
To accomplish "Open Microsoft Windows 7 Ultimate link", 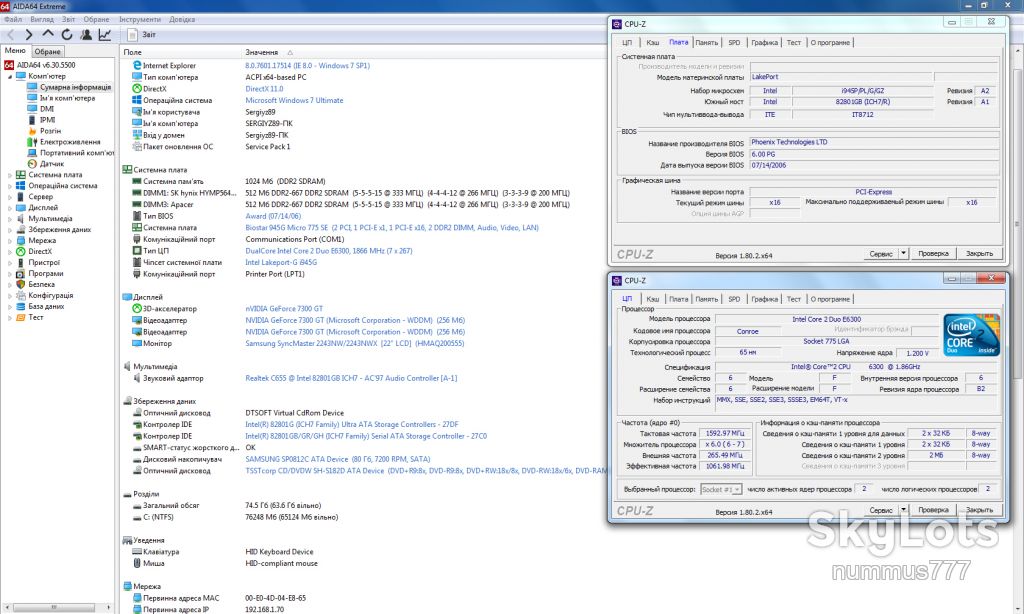I will [x=294, y=101].
